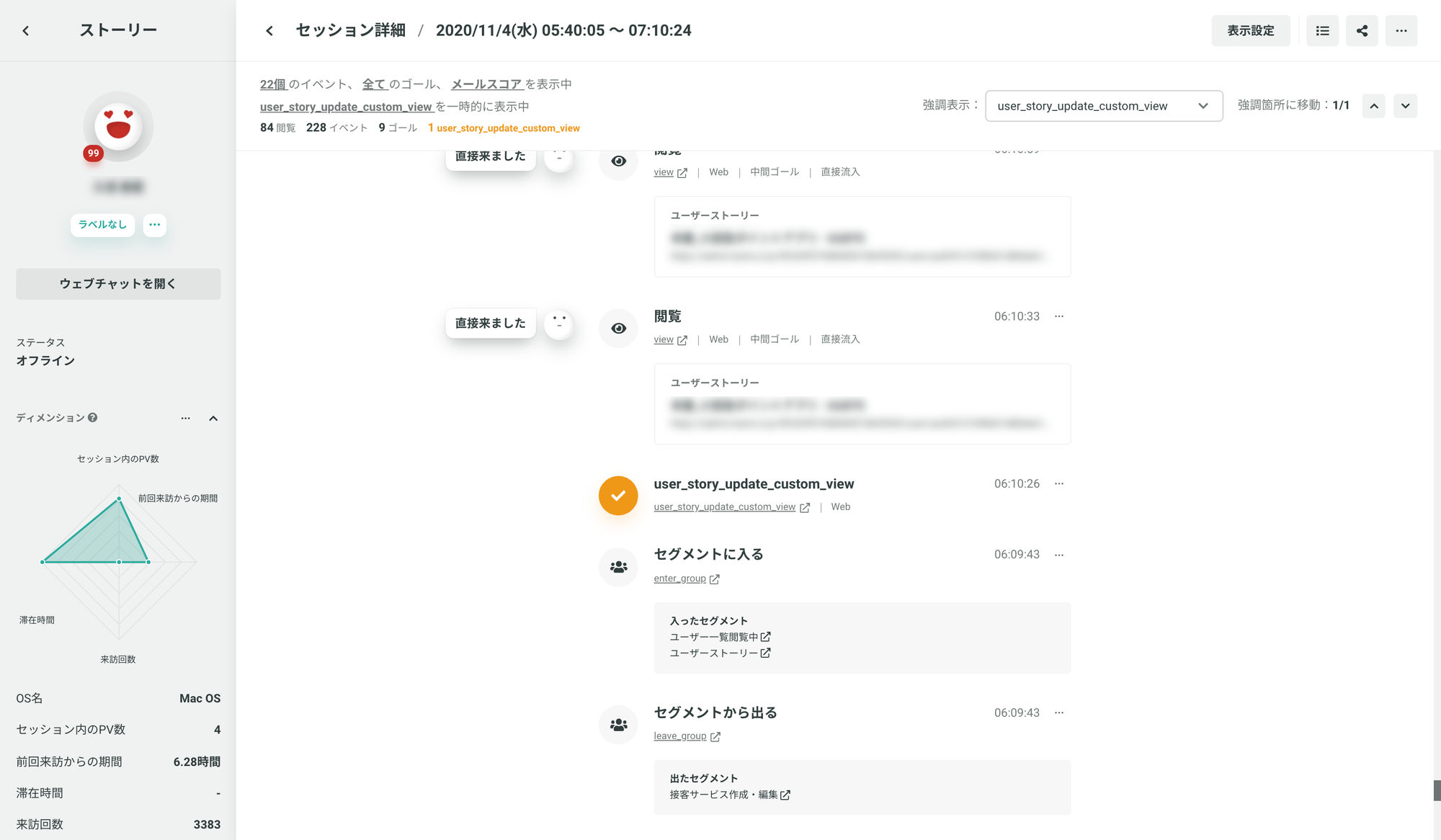Click the orange checkmark goal icon
Image resolution: width=1441 pixels, height=840 pixels.
[x=618, y=496]
